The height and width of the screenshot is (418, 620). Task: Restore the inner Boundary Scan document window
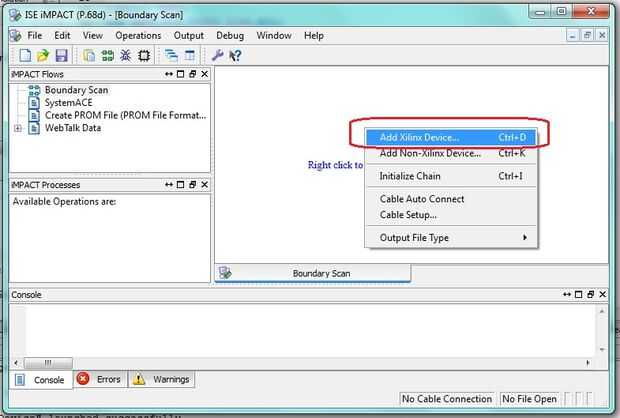pyautogui.click(x=587, y=36)
